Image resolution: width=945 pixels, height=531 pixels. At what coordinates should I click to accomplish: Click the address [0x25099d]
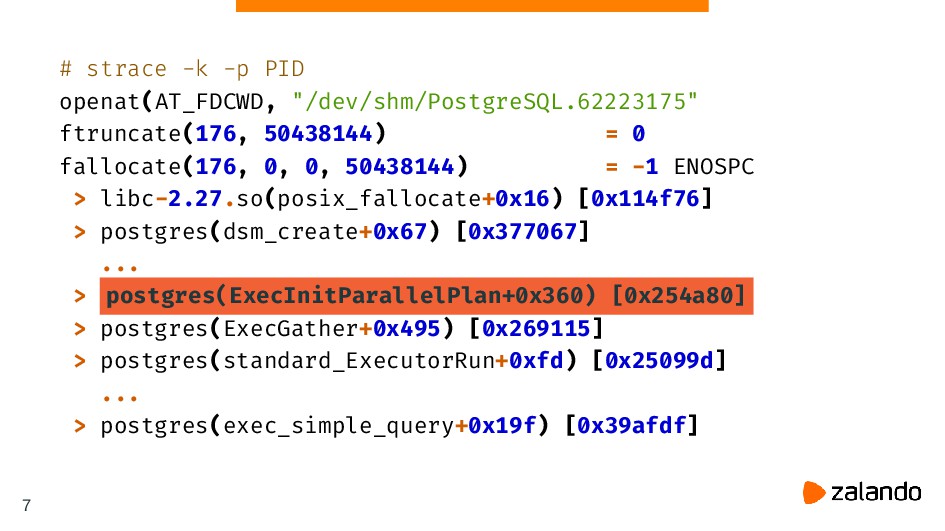659,360
